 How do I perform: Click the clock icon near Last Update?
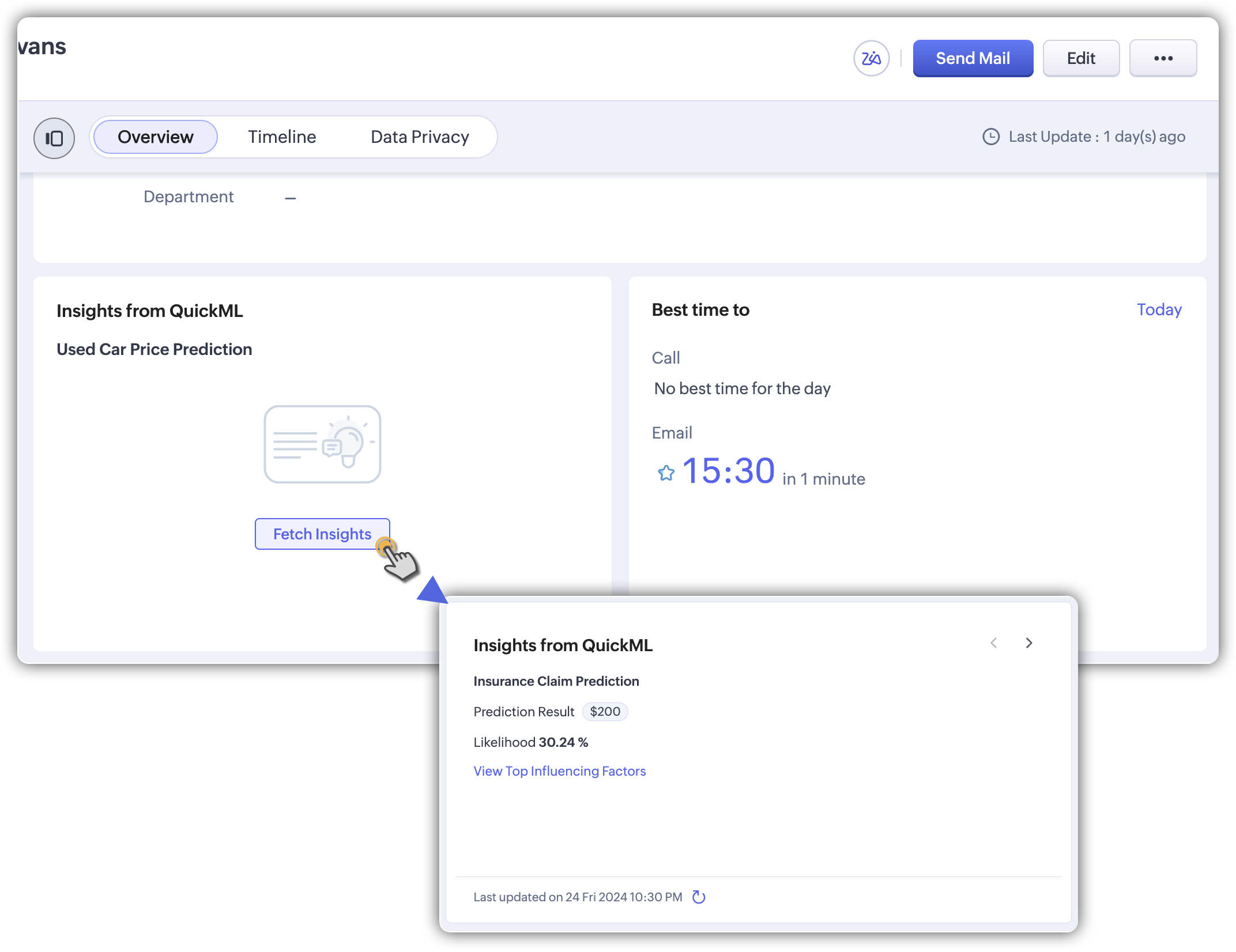coord(990,137)
